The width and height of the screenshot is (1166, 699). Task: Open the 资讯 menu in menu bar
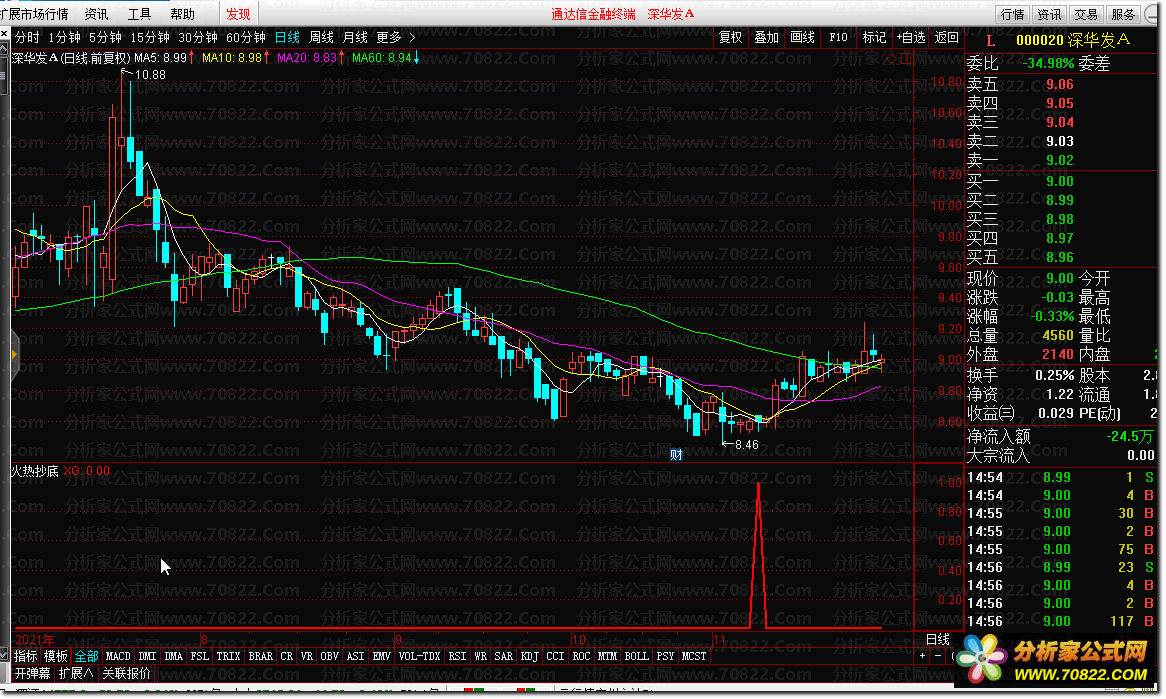click(x=96, y=14)
